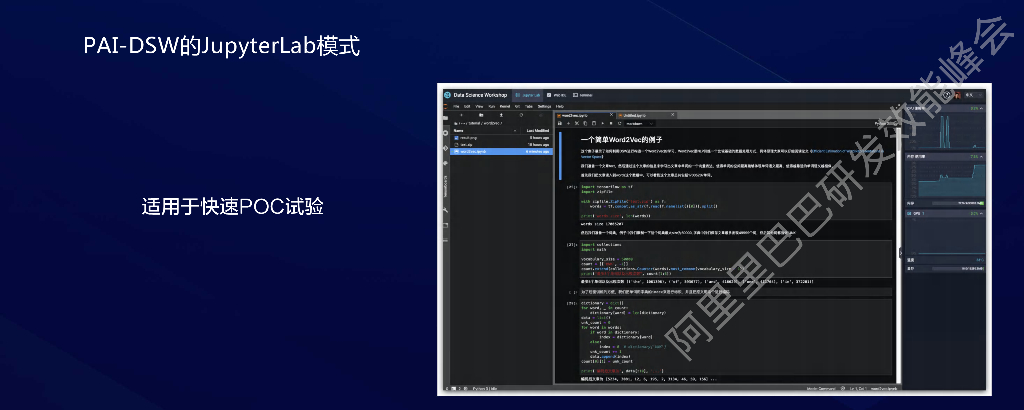Click the code cell importing collections
The width and height of the screenshot is (1024, 410).
coord(735,258)
